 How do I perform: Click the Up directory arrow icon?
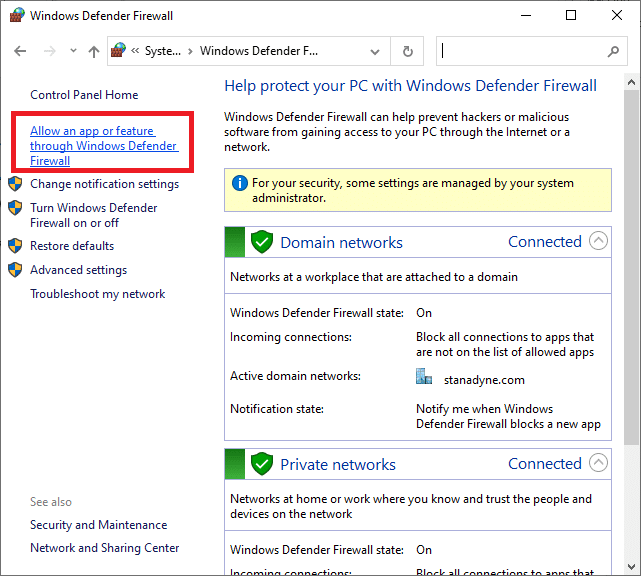[93, 51]
